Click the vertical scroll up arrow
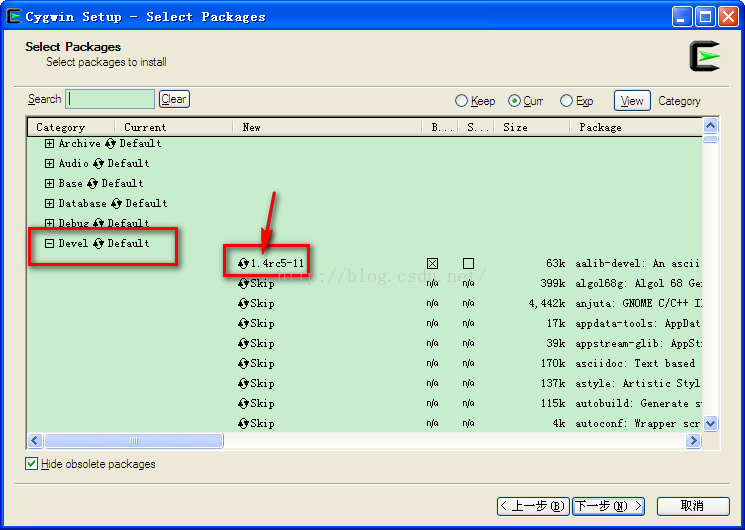Viewport: 745px width, 530px height. pyautogui.click(x=710, y=125)
